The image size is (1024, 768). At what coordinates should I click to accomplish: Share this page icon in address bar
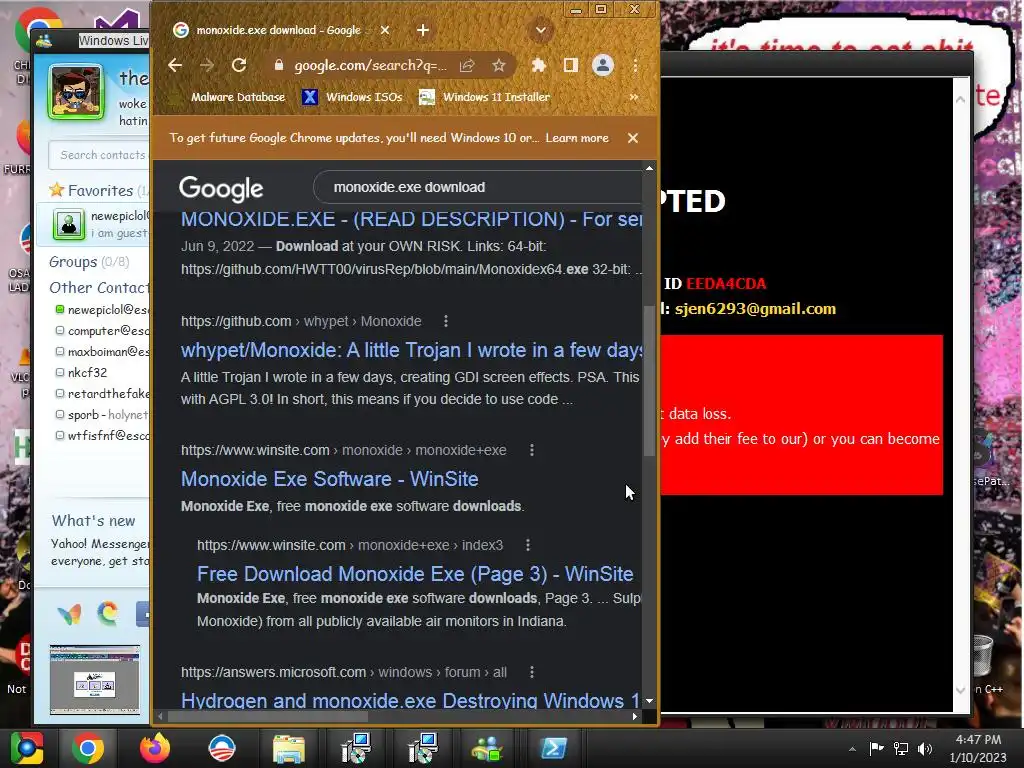point(467,65)
